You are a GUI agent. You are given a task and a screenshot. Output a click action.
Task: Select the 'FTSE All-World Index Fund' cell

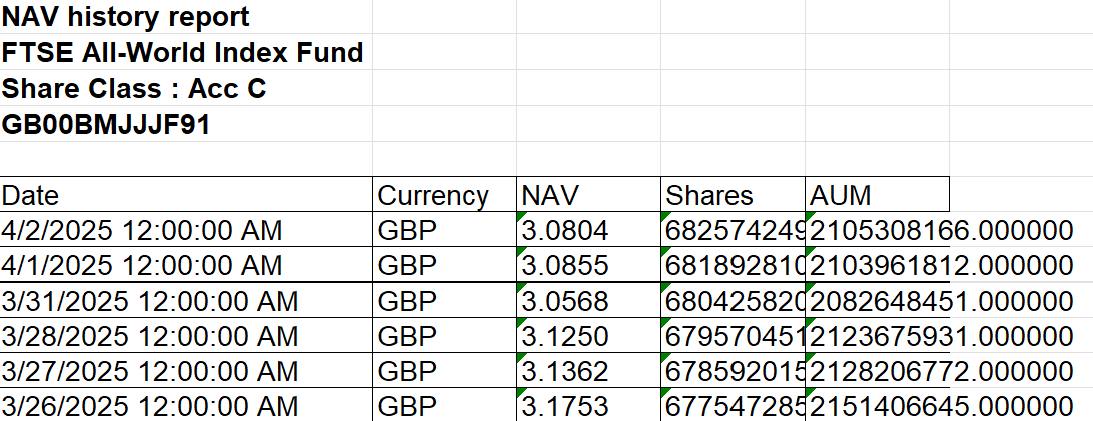[186, 52]
